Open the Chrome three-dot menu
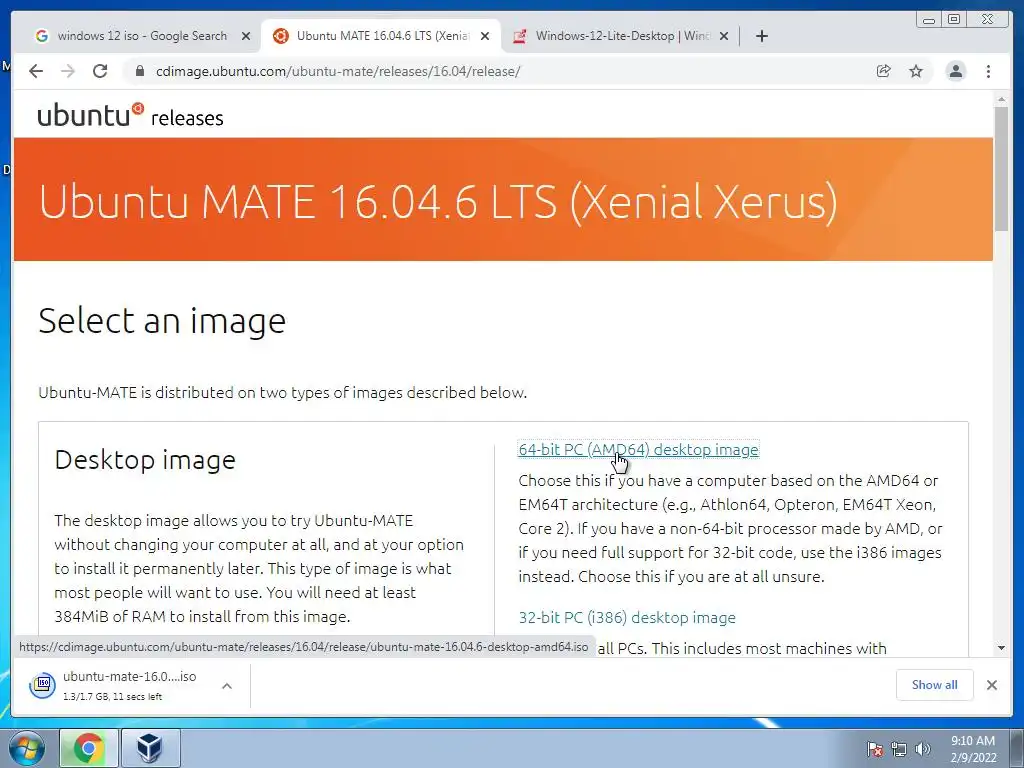This screenshot has width=1024, height=768. pos(989,71)
